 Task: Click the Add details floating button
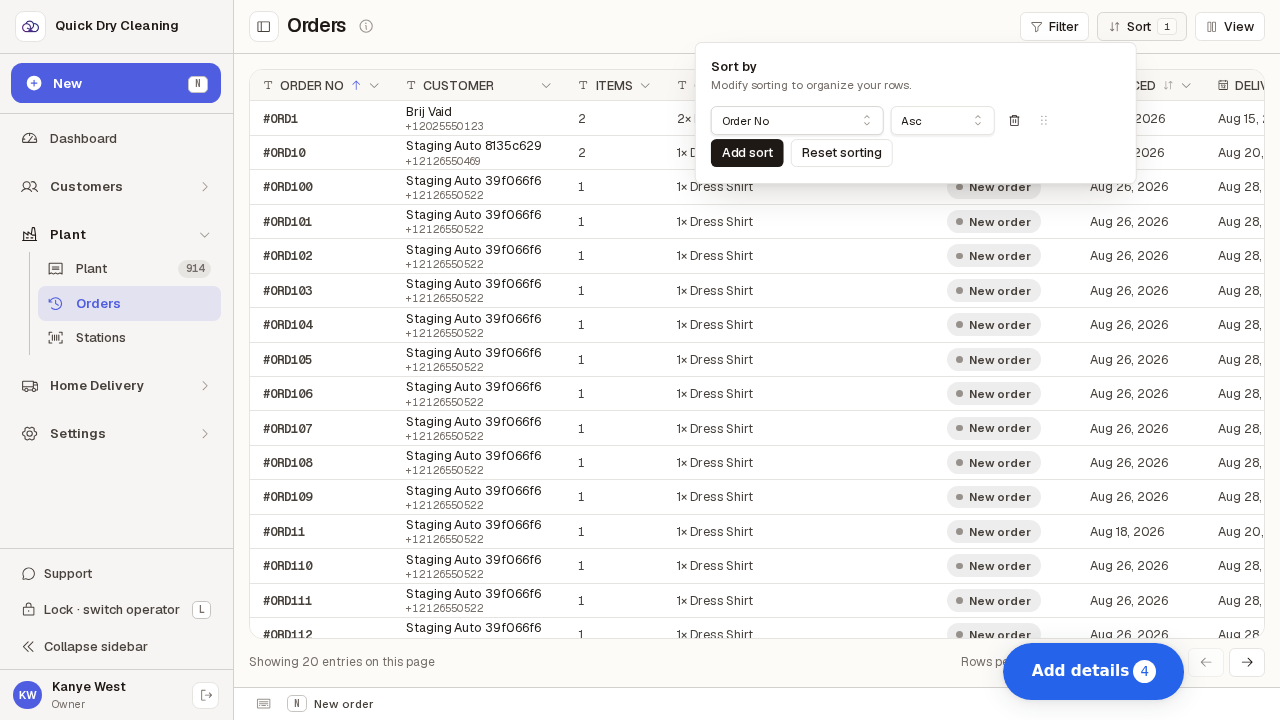pos(1093,671)
